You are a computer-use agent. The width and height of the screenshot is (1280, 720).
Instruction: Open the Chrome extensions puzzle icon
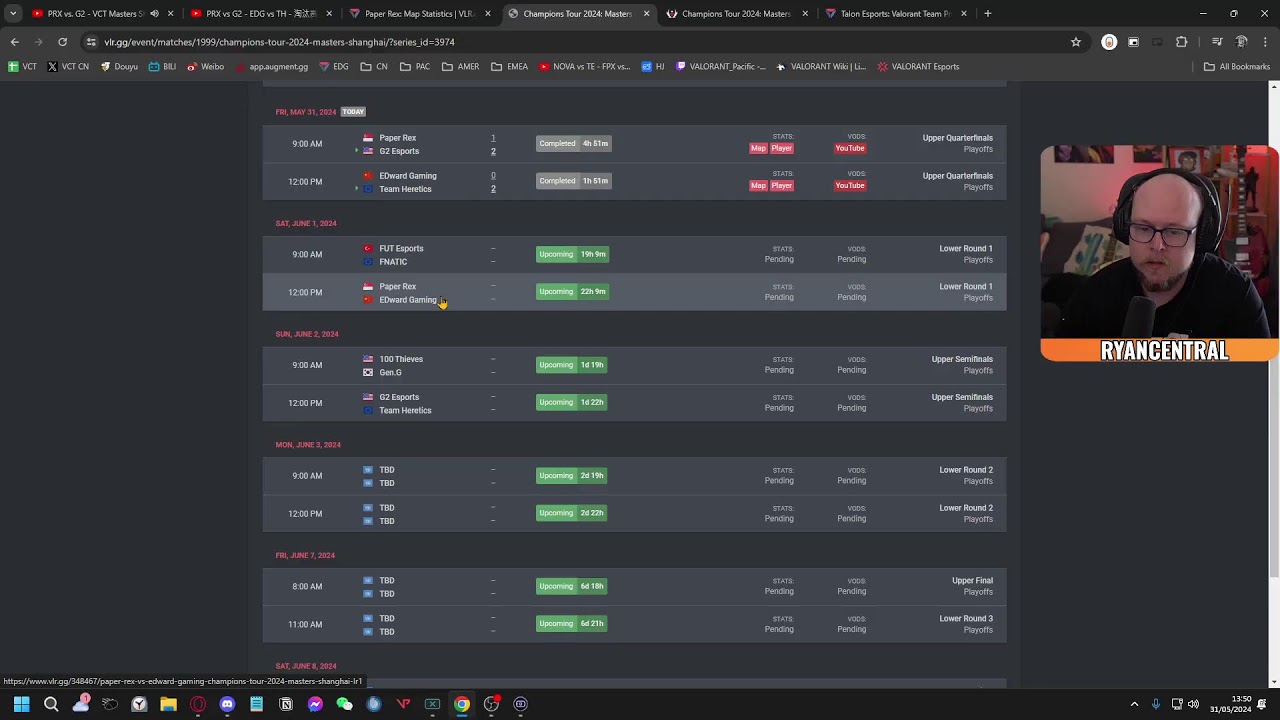click(1181, 42)
